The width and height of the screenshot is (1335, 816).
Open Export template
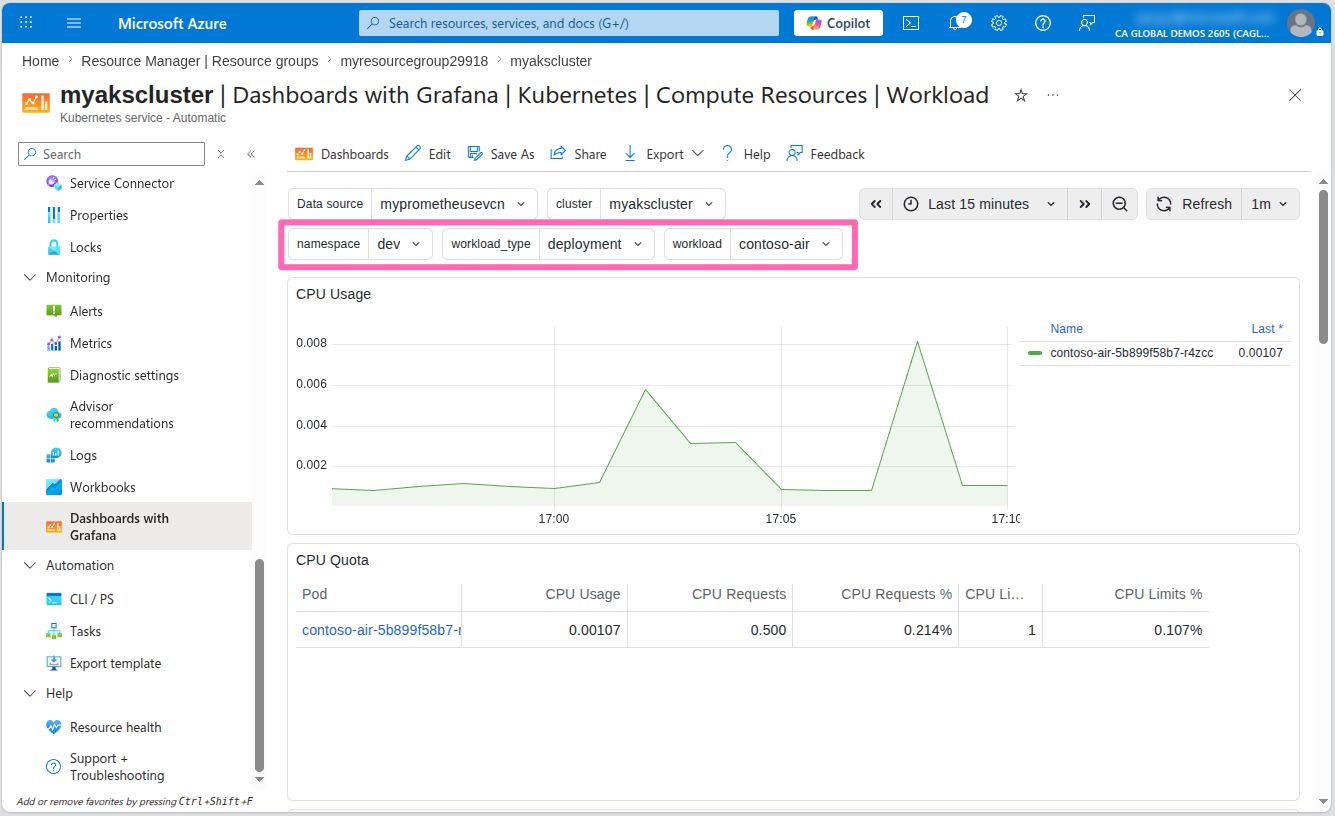pyautogui.click(x=115, y=663)
